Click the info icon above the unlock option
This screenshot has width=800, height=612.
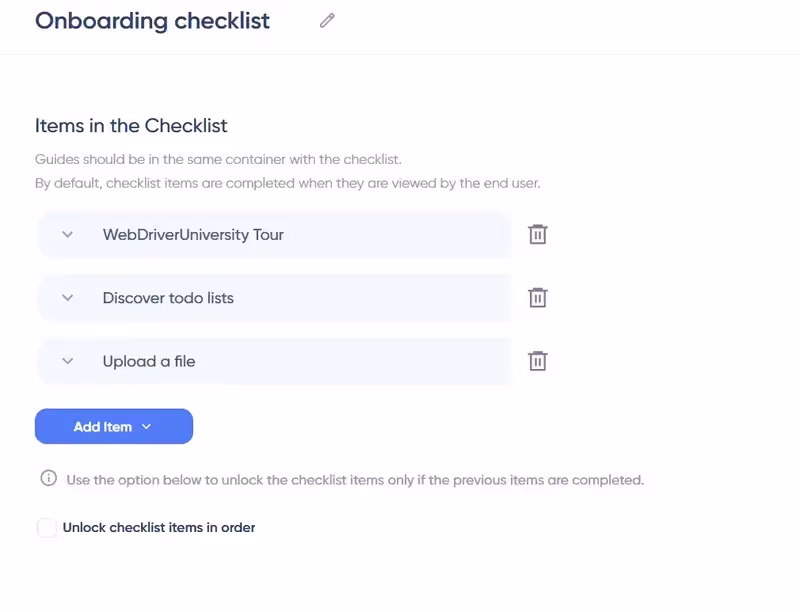click(x=47, y=479)
